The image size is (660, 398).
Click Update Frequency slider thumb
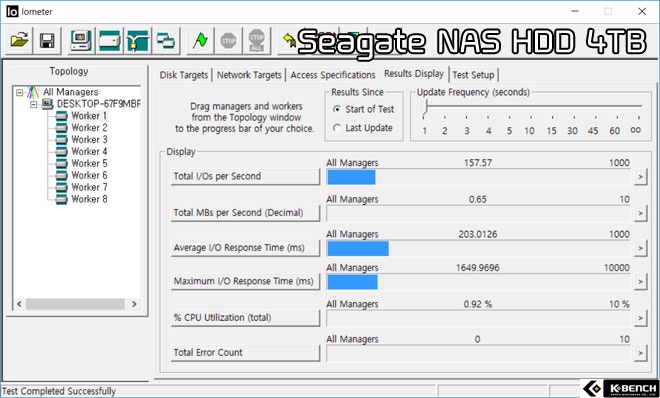pos(424,108)
